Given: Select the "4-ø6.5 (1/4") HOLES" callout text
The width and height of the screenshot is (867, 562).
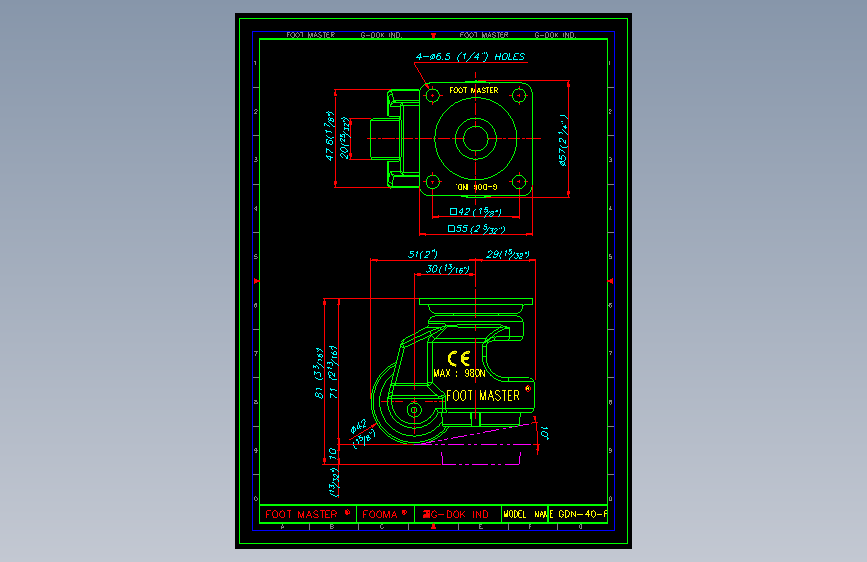Looking at the screenshot, I should tap(470, 56).
